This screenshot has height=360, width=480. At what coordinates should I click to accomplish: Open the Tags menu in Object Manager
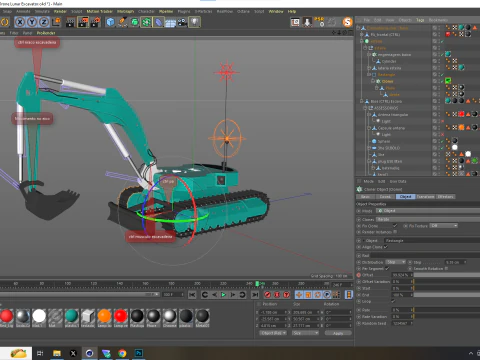coord(420,20)
